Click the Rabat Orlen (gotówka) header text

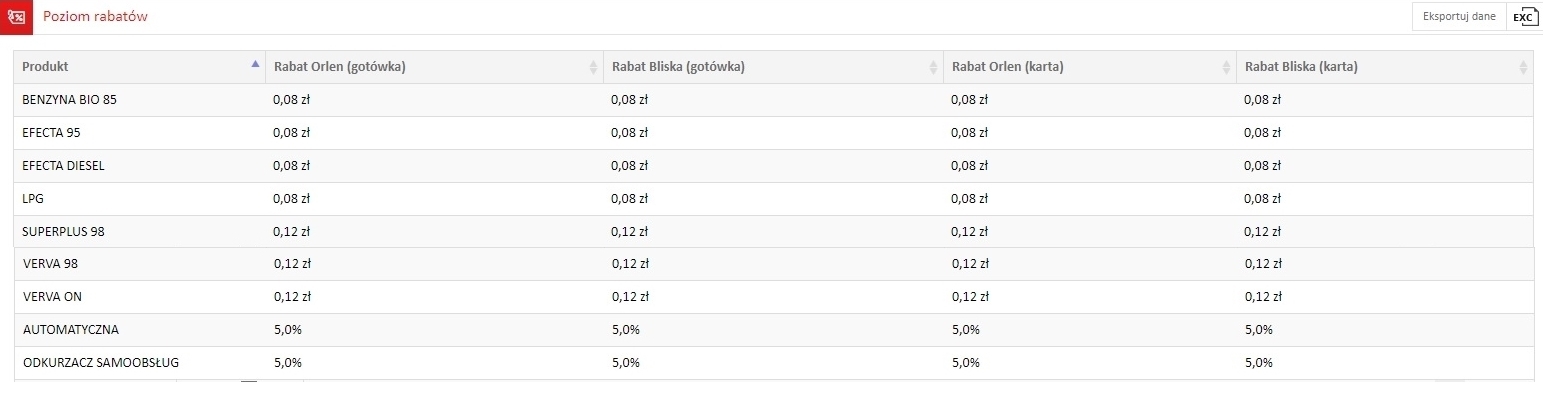point(339,67)
